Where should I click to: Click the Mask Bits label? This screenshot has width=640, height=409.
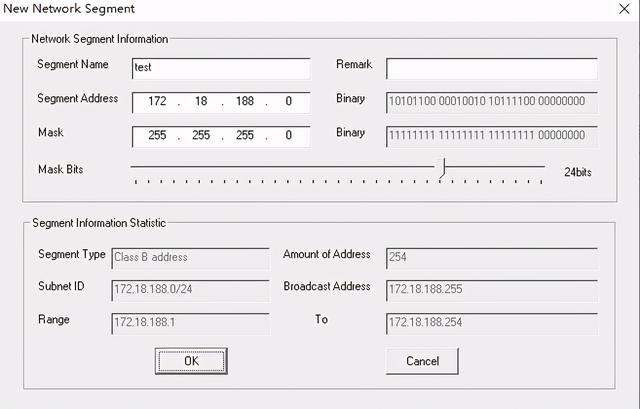tap(60, 169)
